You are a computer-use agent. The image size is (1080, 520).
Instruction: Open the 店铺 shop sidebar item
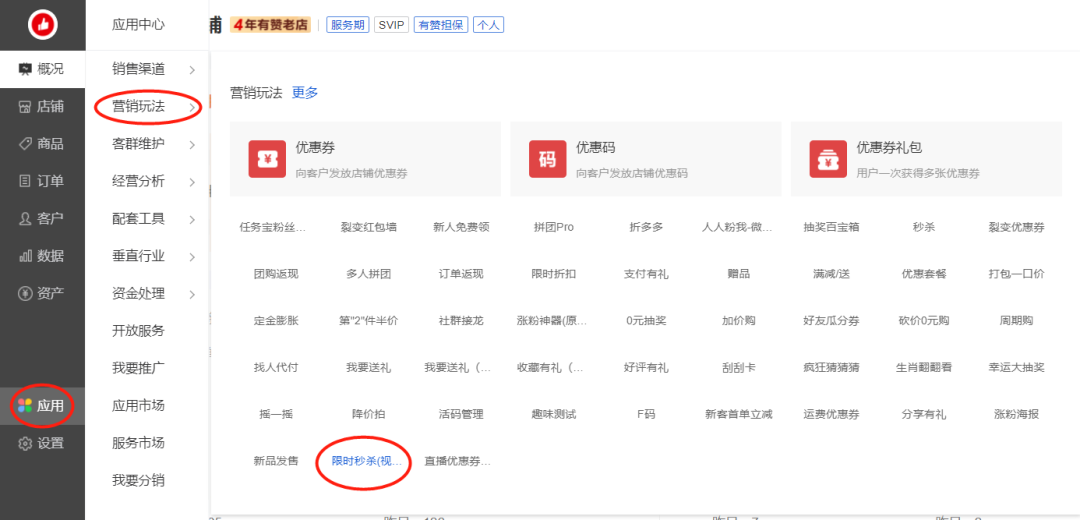43,106
